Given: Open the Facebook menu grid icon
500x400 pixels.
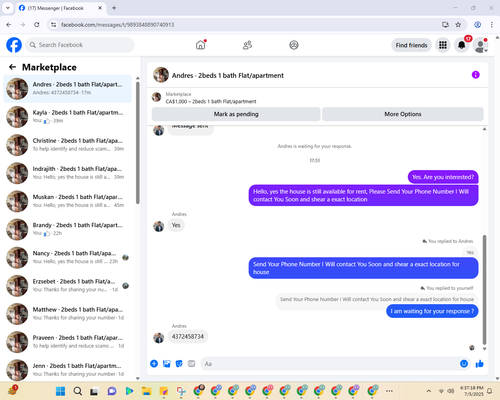Looking at the screenshot, I should pyautogui.click(x=443, y=45).
